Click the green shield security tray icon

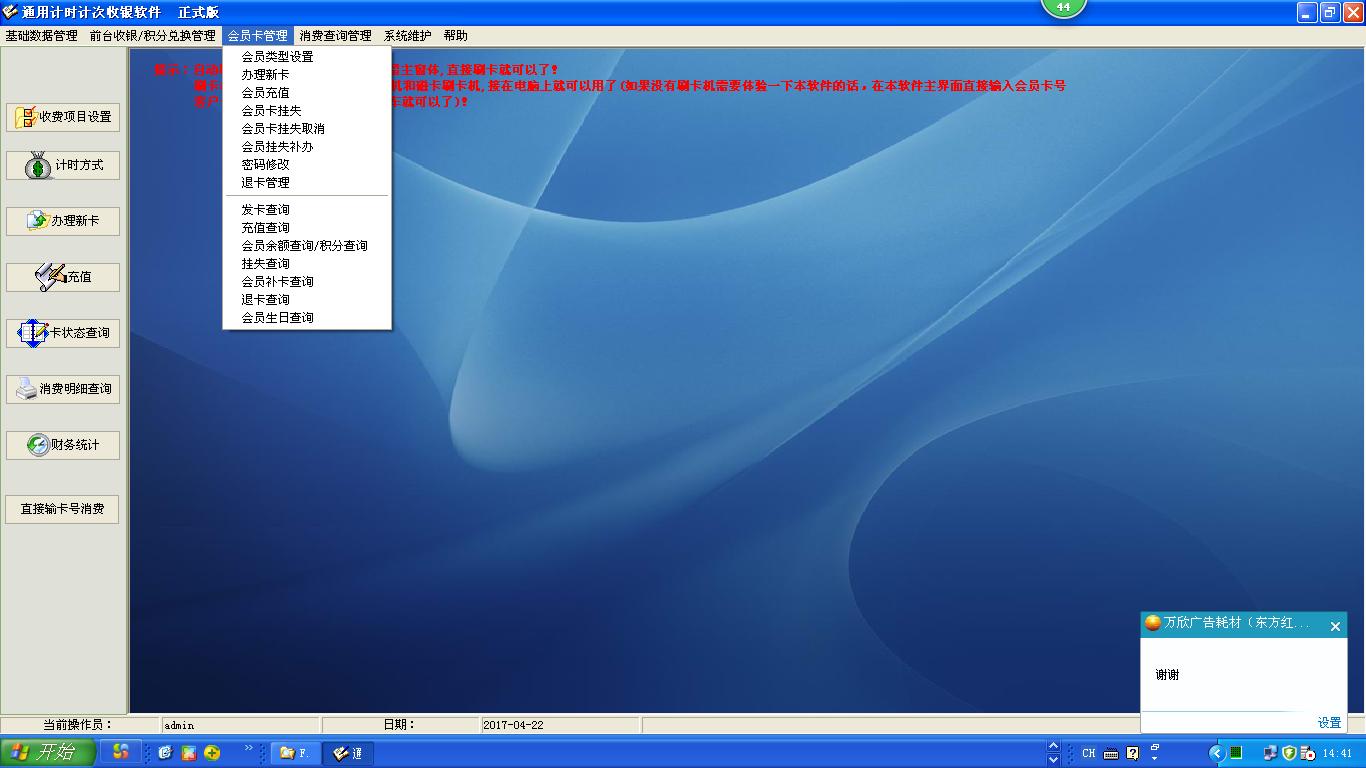[1289, 753]
